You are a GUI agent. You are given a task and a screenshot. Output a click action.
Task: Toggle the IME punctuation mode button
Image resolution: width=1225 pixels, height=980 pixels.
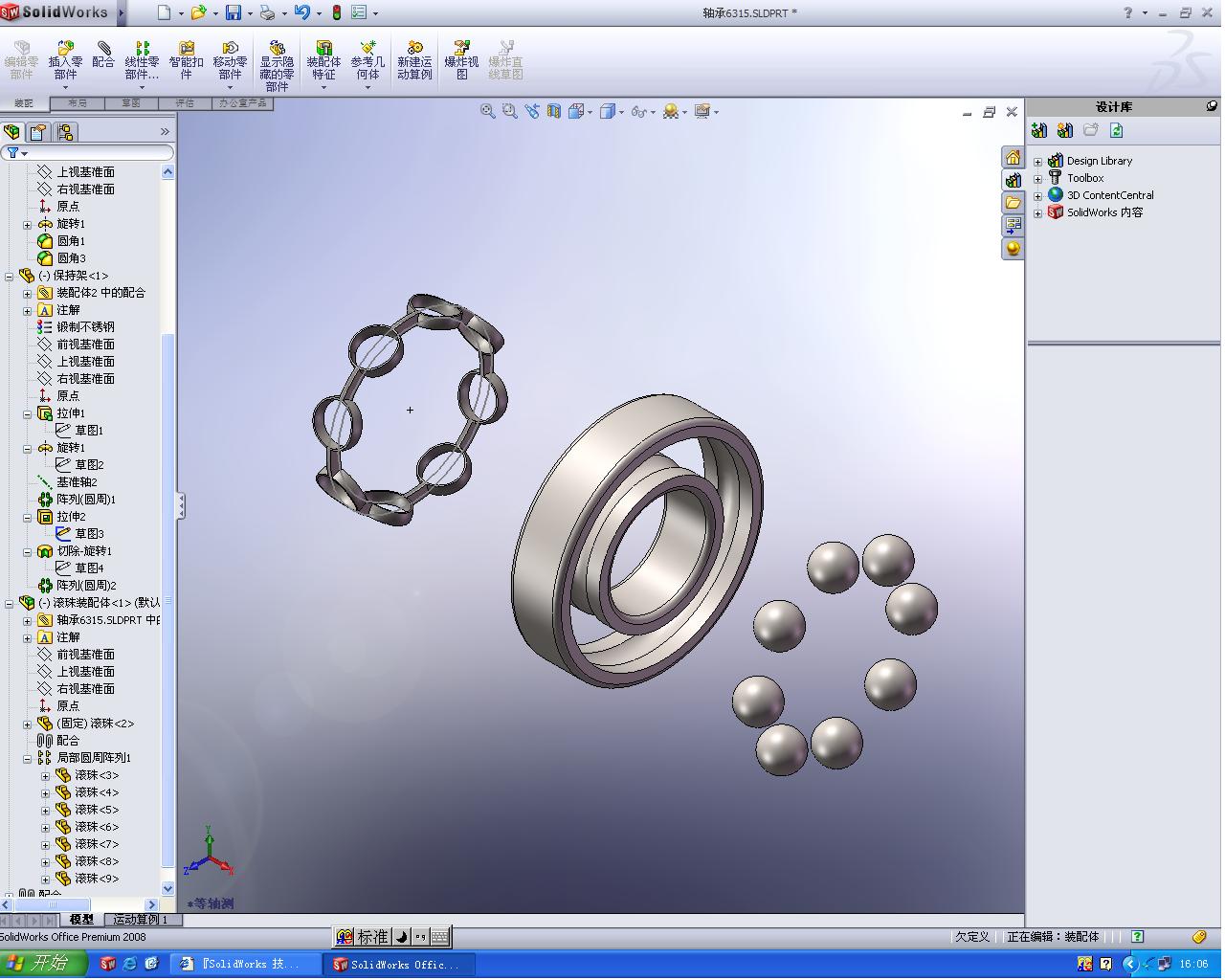coord(420,937)
